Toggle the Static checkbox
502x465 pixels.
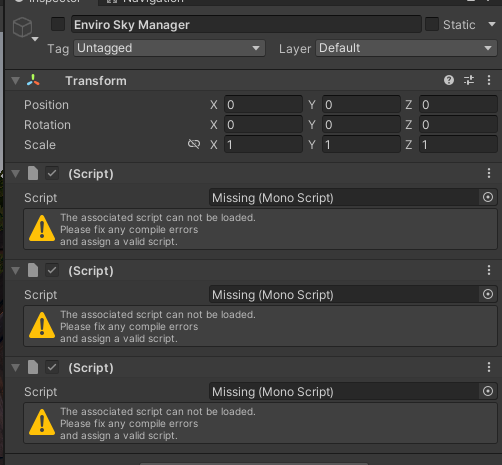tap(432, 24)
